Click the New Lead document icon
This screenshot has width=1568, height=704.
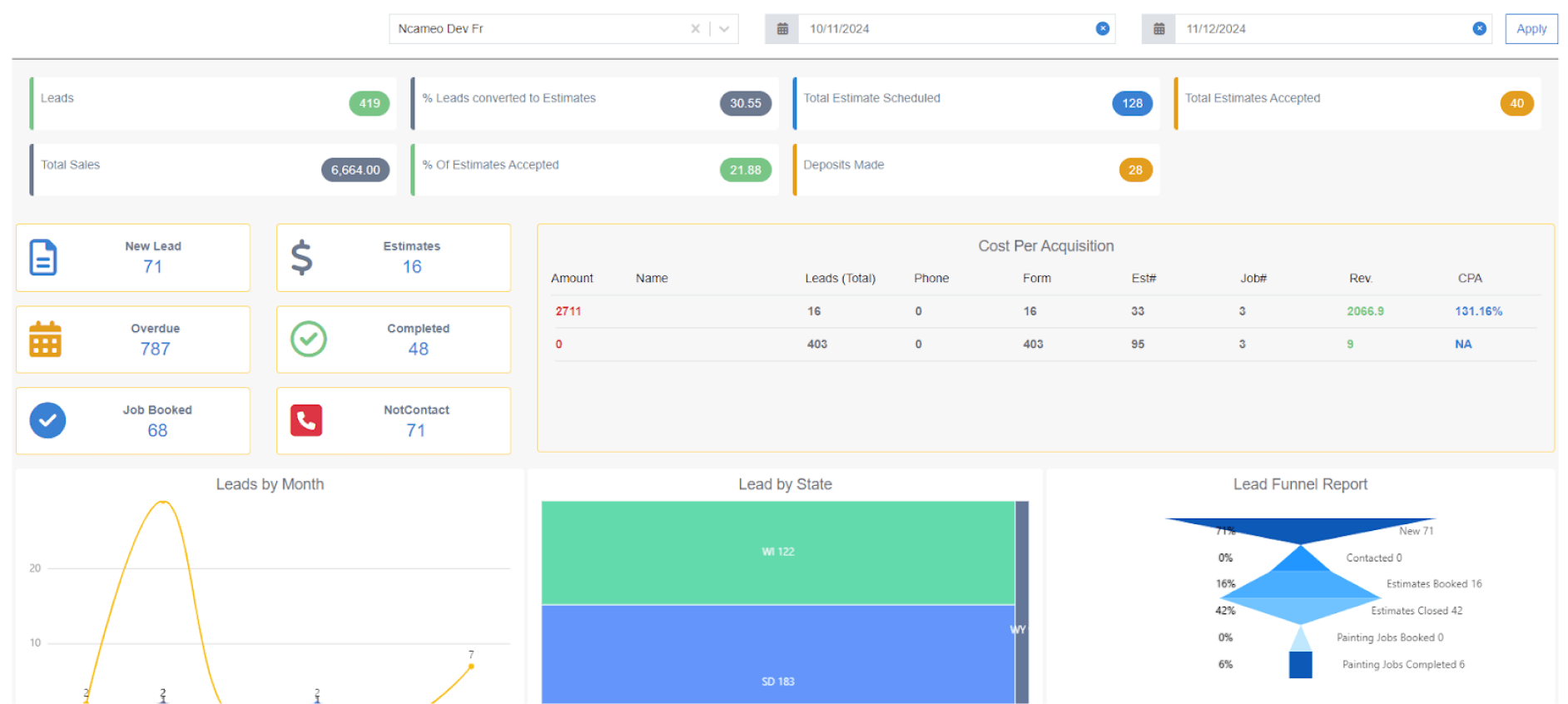43,258
